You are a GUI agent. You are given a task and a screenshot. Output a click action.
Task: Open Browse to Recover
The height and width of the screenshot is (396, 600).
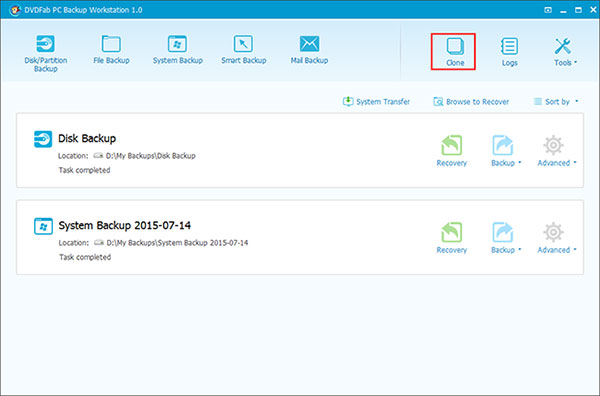tap(471, 102)
